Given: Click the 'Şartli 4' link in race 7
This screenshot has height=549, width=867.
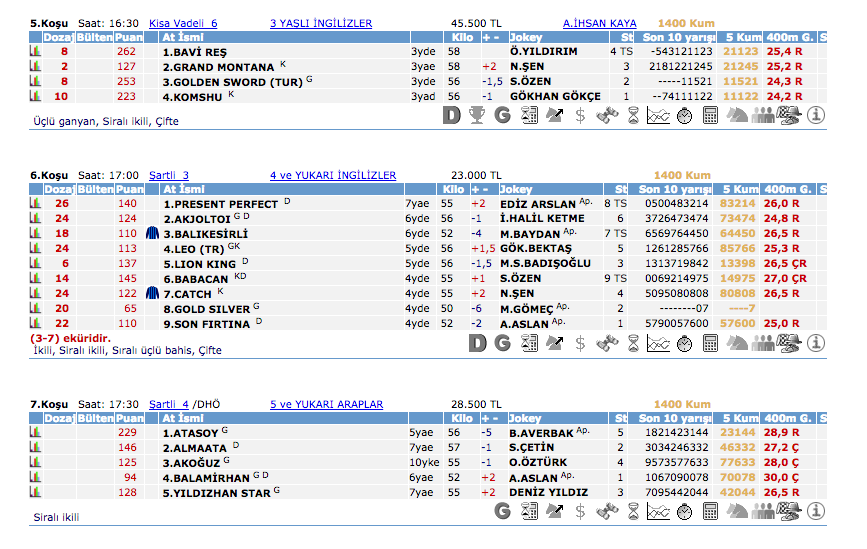Looking at the screenshot, I should (x=168, y=405).
